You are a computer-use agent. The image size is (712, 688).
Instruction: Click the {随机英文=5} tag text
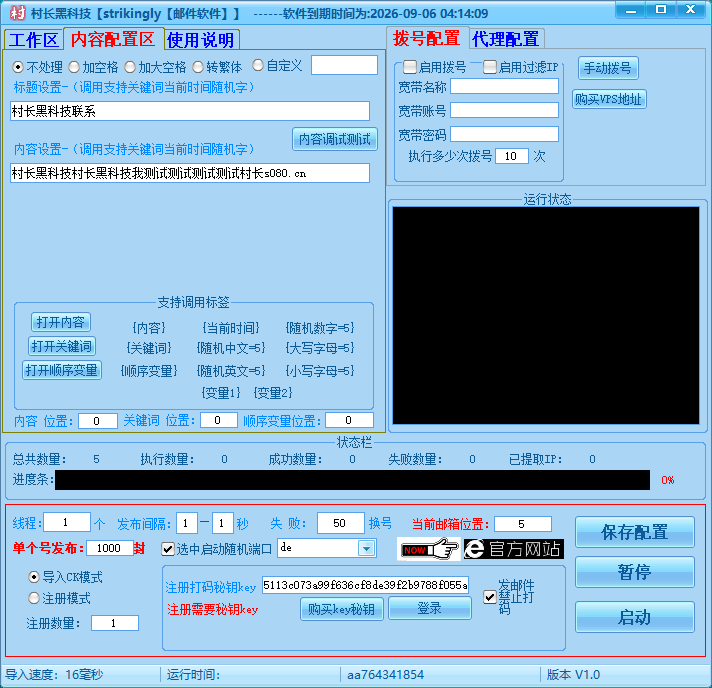pos(231,371)
